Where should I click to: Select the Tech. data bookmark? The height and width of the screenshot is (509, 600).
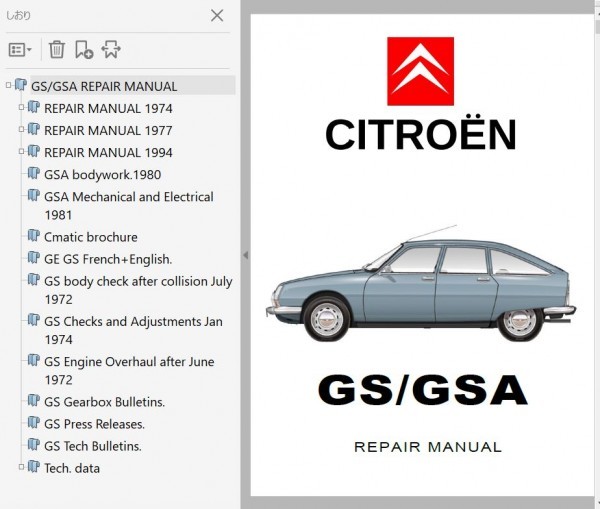72,468
